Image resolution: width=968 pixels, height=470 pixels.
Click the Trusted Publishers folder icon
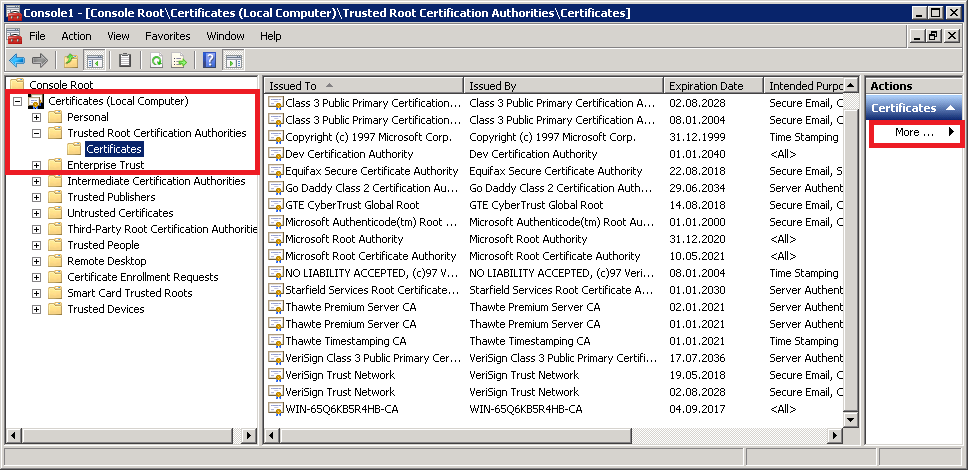click(x=56, y=197)
